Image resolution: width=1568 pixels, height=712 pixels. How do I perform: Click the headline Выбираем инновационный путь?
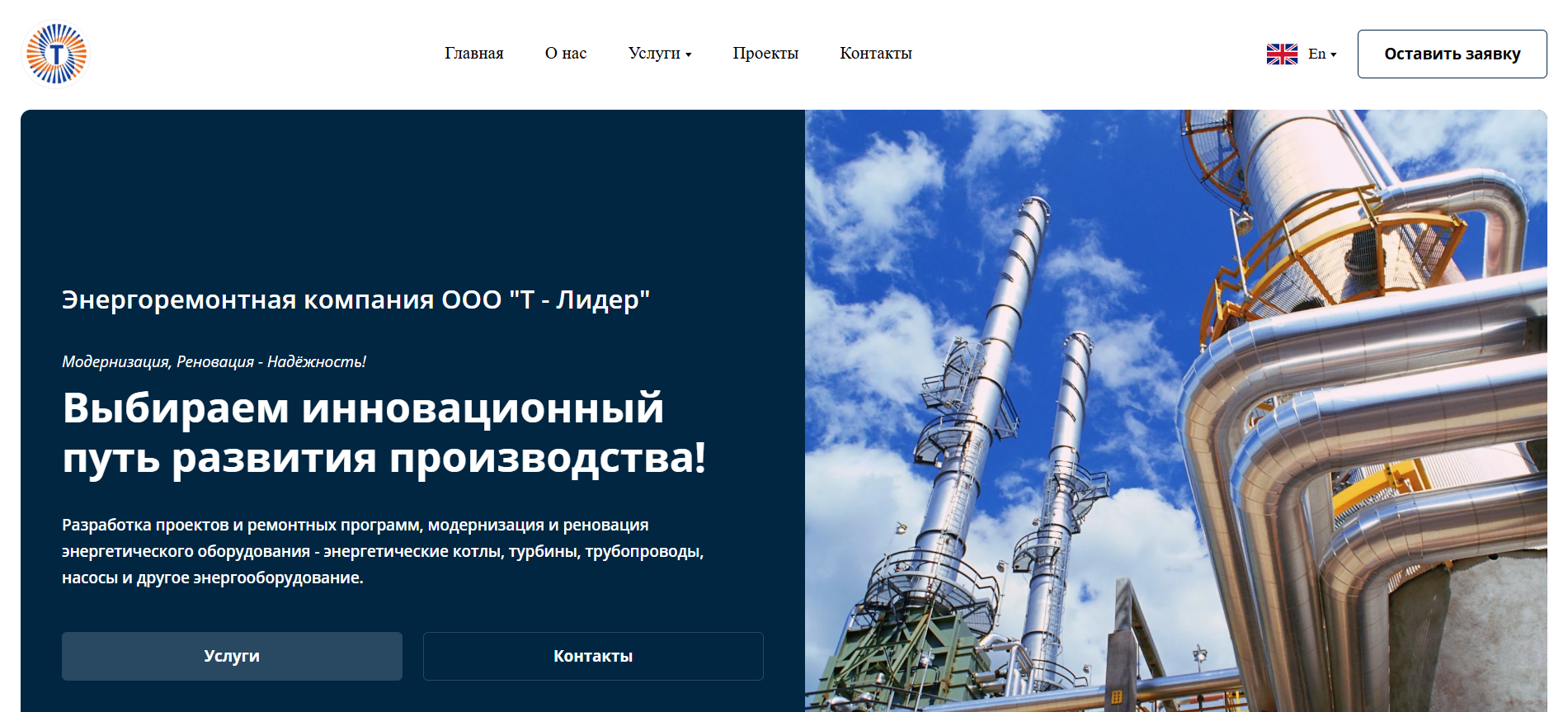pyautogui.click(x=384, y=433)
